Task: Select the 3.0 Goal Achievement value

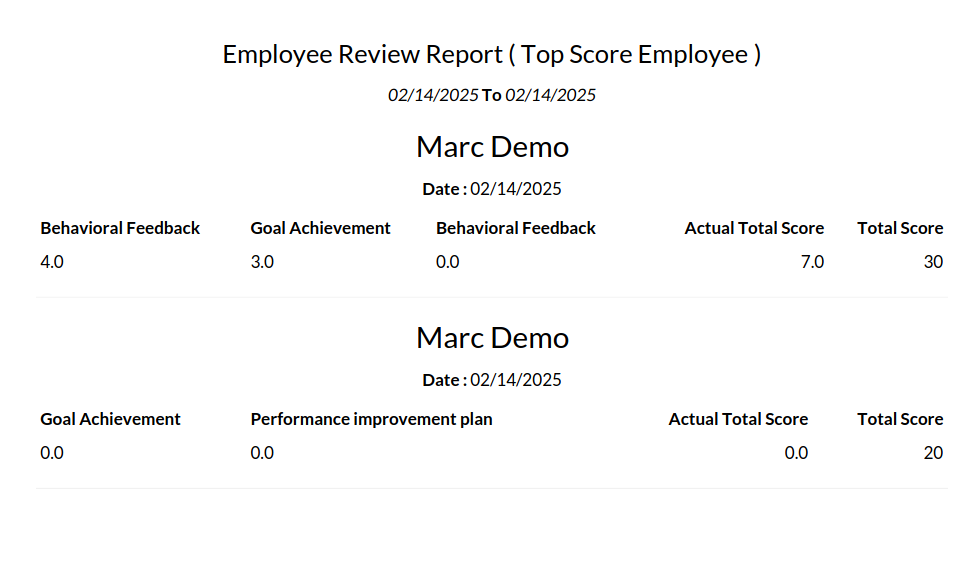Action: click(x=262, y=262)
